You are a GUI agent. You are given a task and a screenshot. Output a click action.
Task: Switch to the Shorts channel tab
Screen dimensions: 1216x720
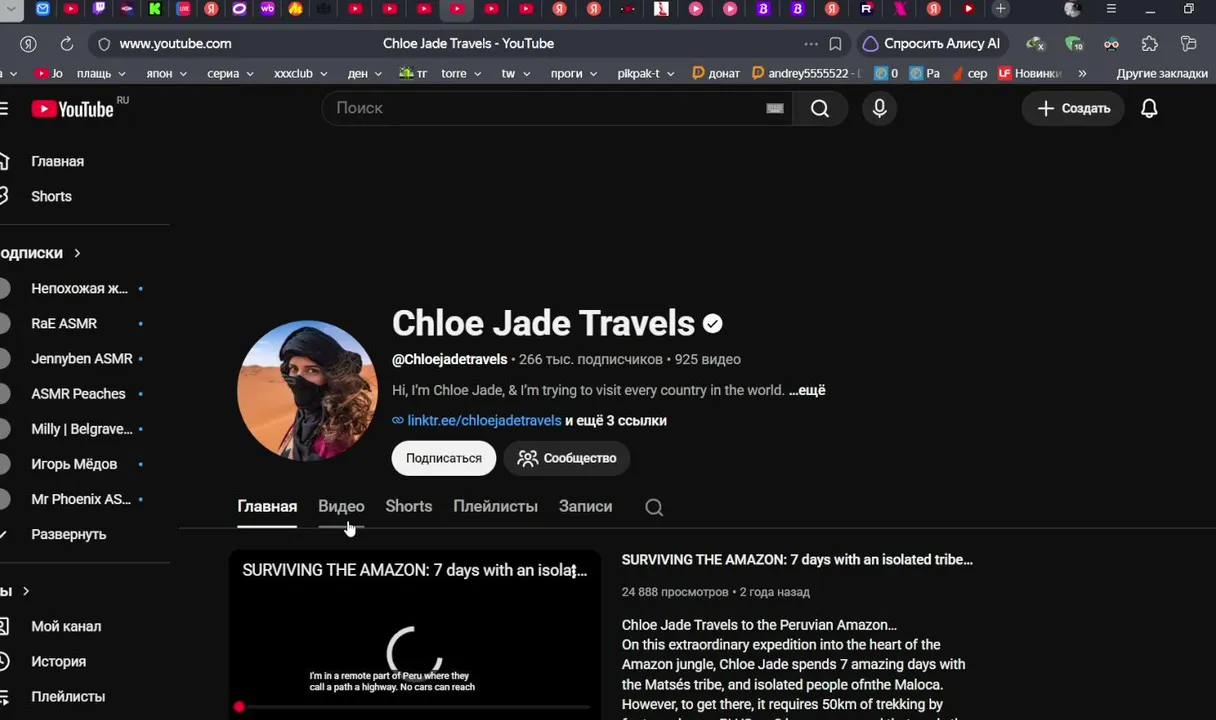pyautogui.click(x=409, y=506)
